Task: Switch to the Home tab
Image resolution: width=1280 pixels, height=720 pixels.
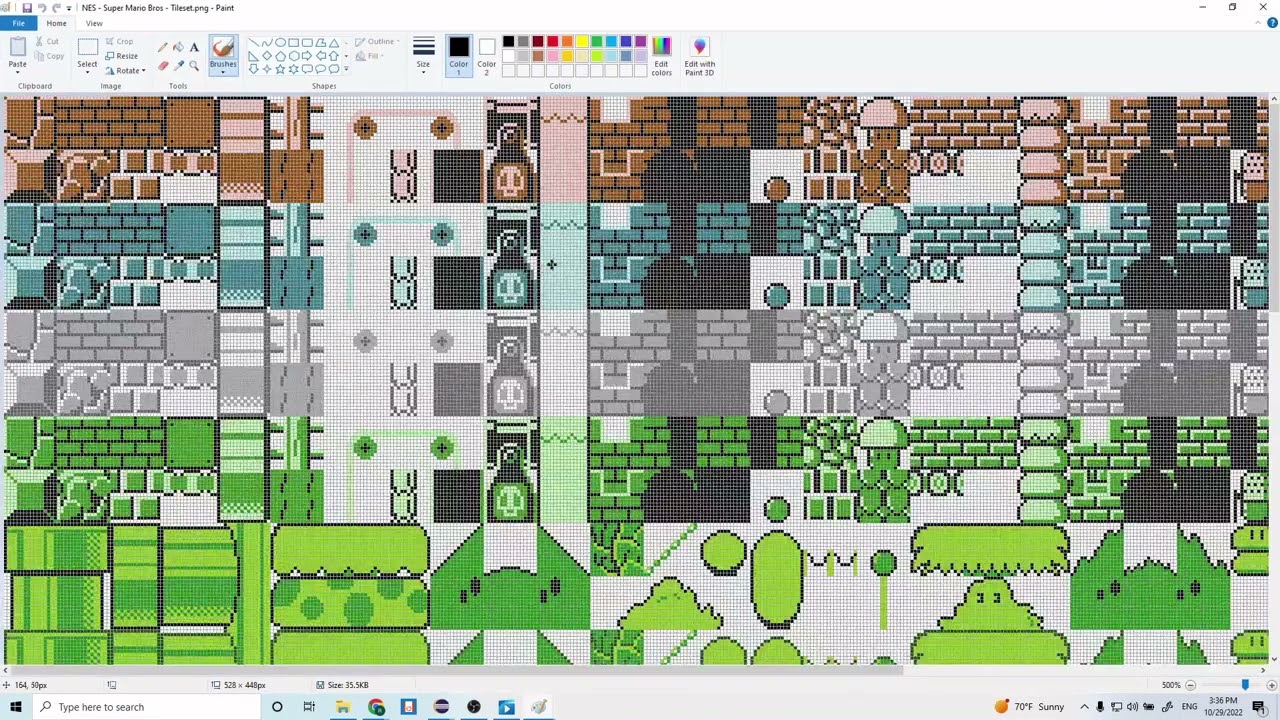Action: [x=56, y=23]
